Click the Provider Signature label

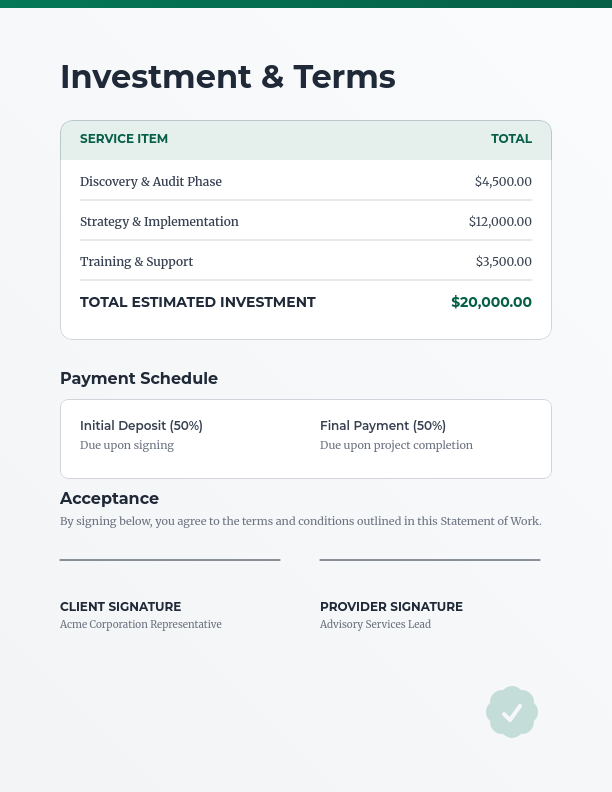coord(391,607)
